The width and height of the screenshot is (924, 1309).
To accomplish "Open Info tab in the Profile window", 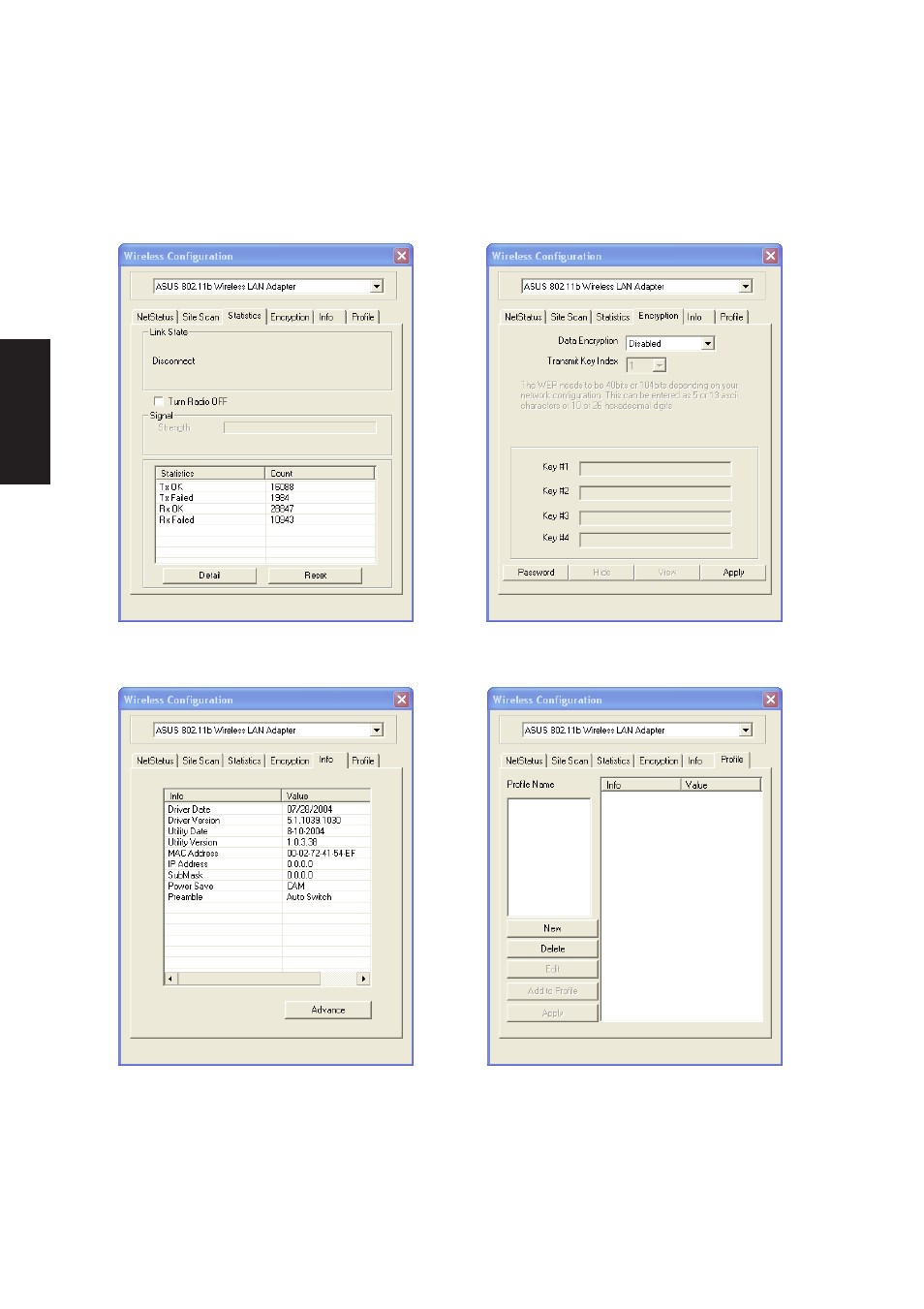I will (695, 761).
